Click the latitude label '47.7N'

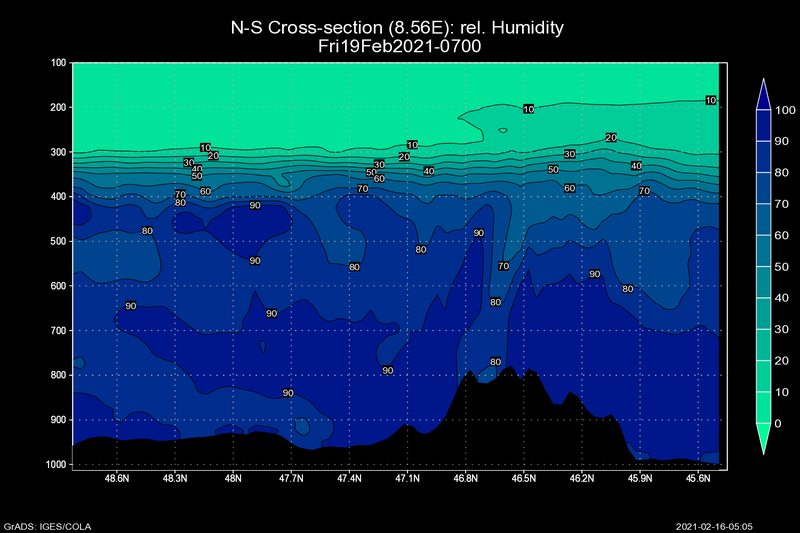point(291,478)
